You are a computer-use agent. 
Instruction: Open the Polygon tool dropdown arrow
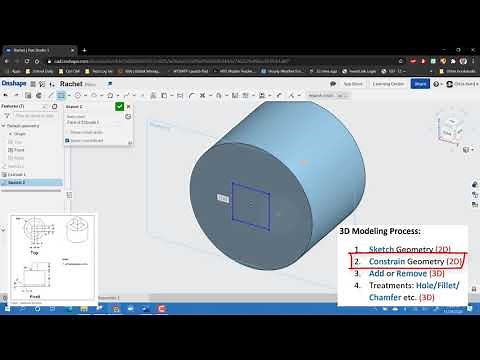tap(118, 96)
